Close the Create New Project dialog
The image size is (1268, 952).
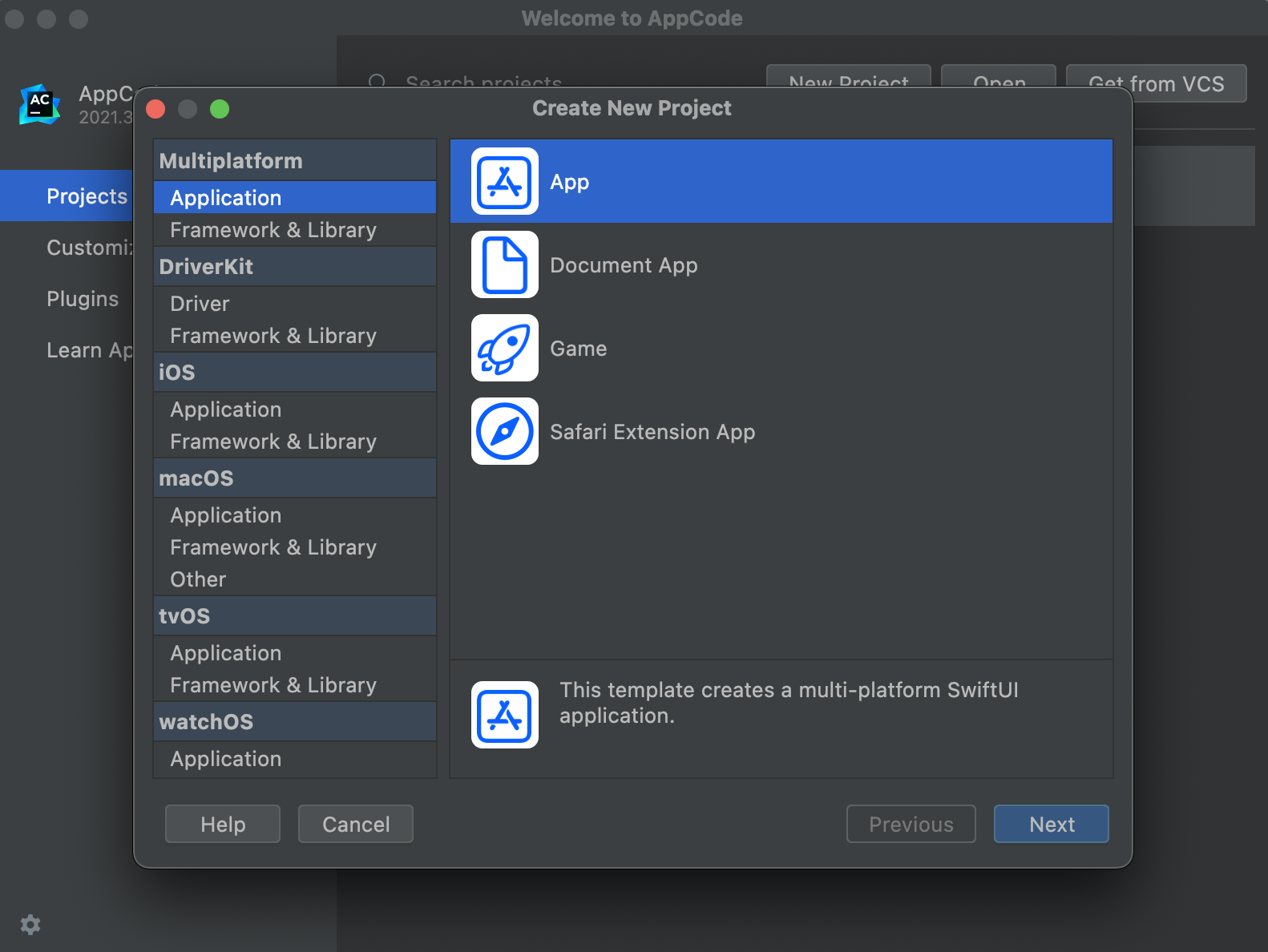coord(155,109)
